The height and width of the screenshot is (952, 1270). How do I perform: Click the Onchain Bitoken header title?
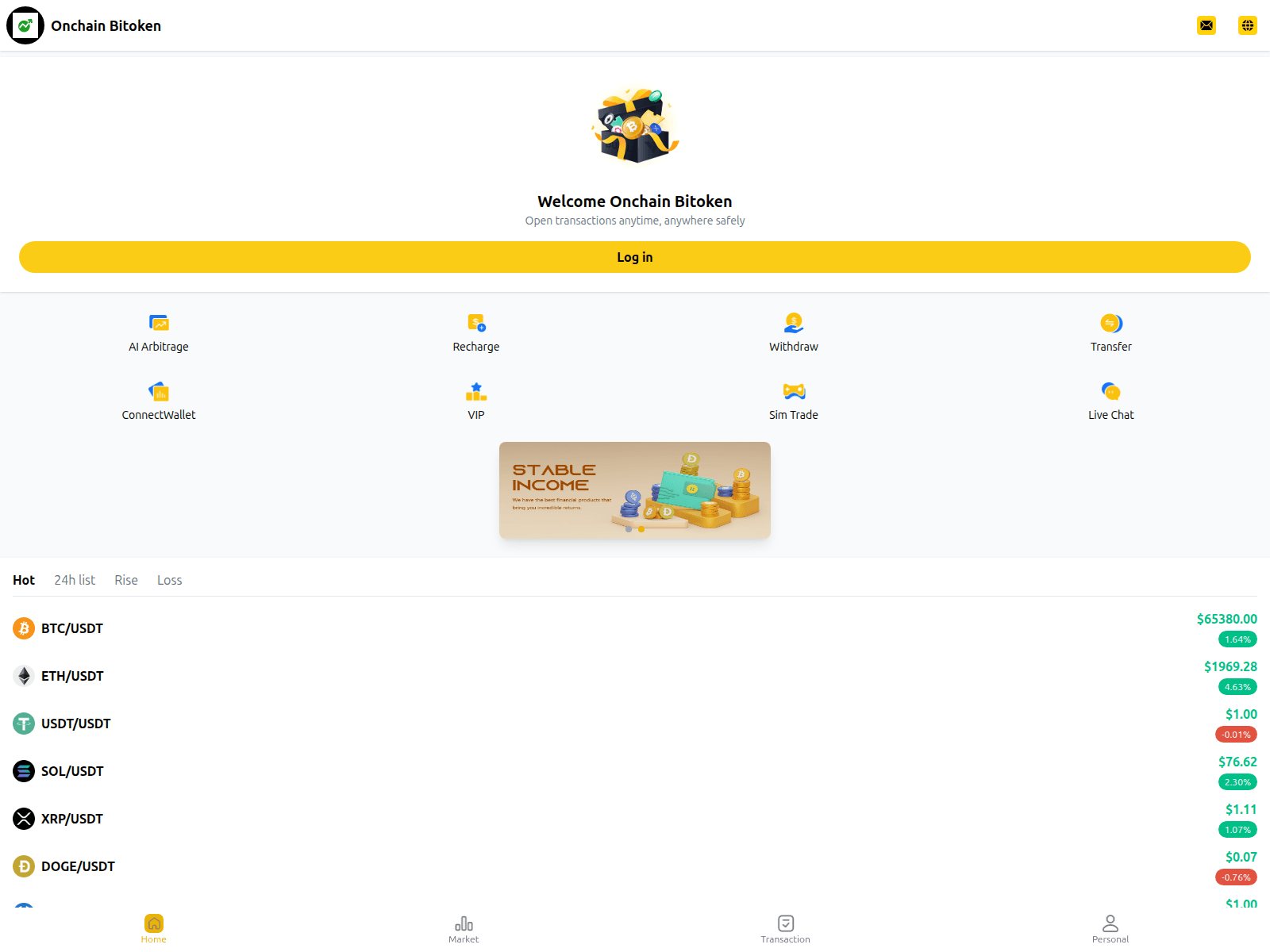[106, 25]
